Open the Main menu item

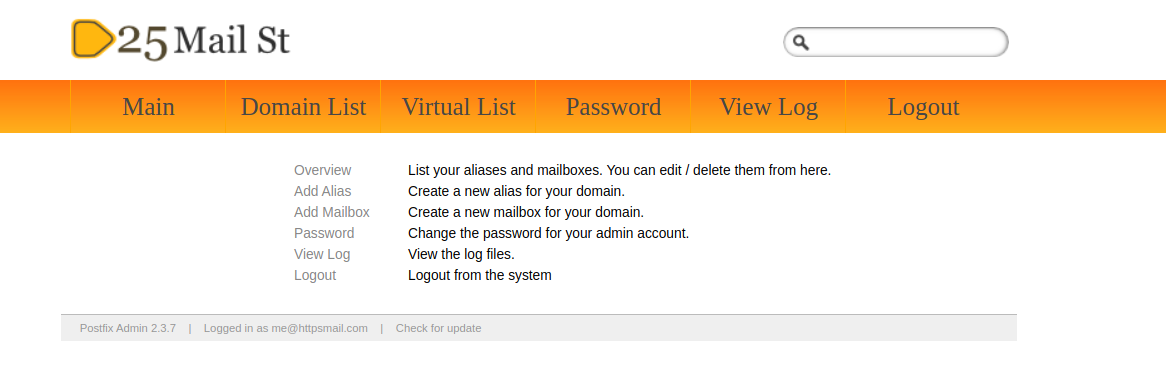click(148, 106)
